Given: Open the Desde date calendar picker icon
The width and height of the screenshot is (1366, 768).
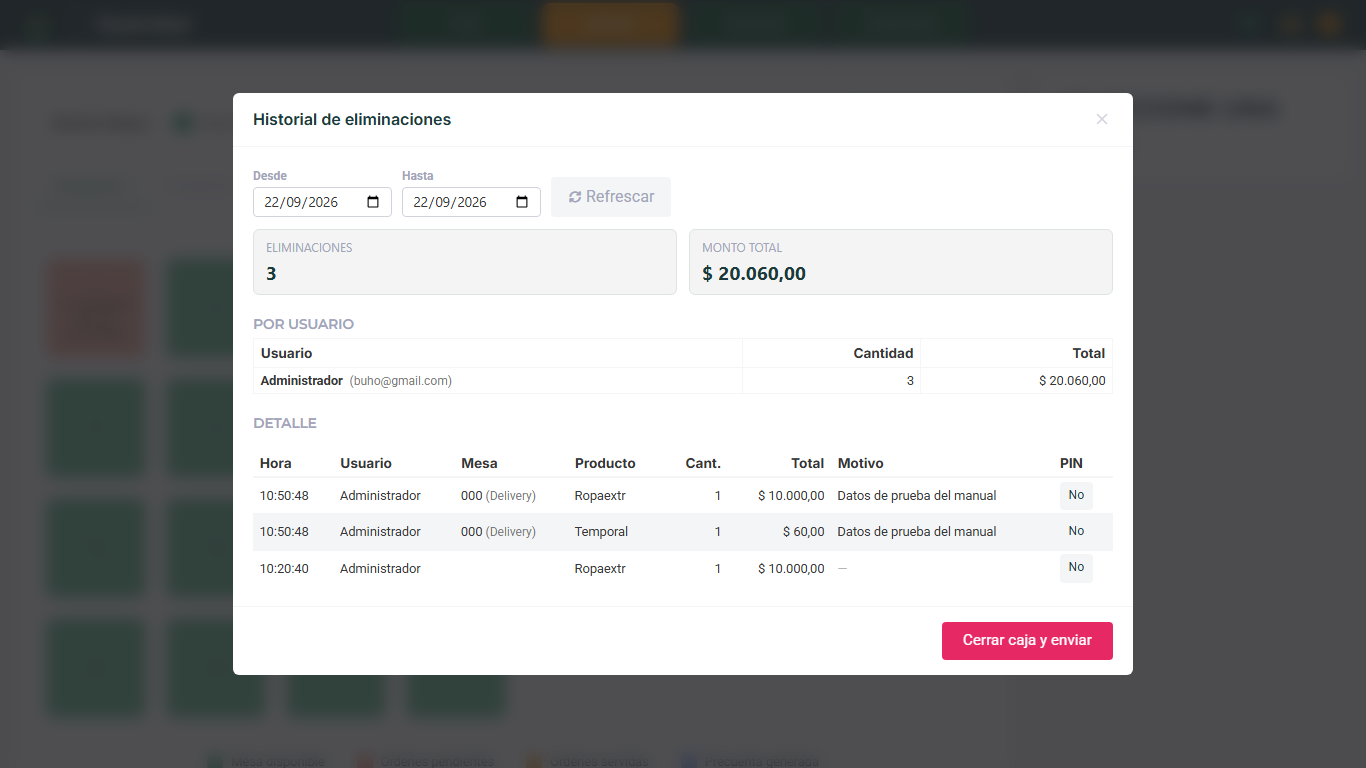Looking at the screenshot, I should (373, 202).
